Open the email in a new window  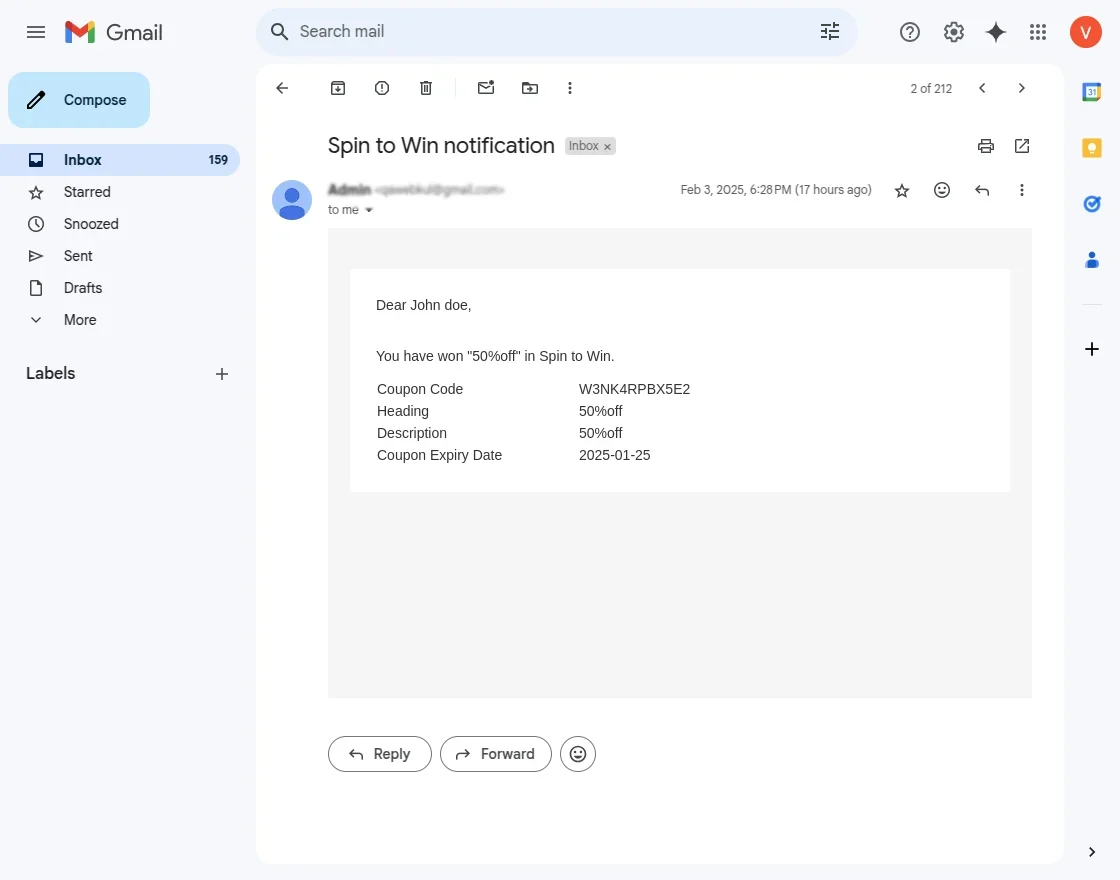pyautogui.click(x=1021, y=146)
